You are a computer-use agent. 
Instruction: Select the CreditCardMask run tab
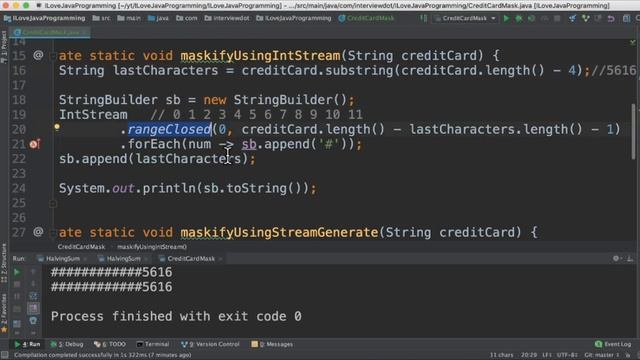coord(191,258)
